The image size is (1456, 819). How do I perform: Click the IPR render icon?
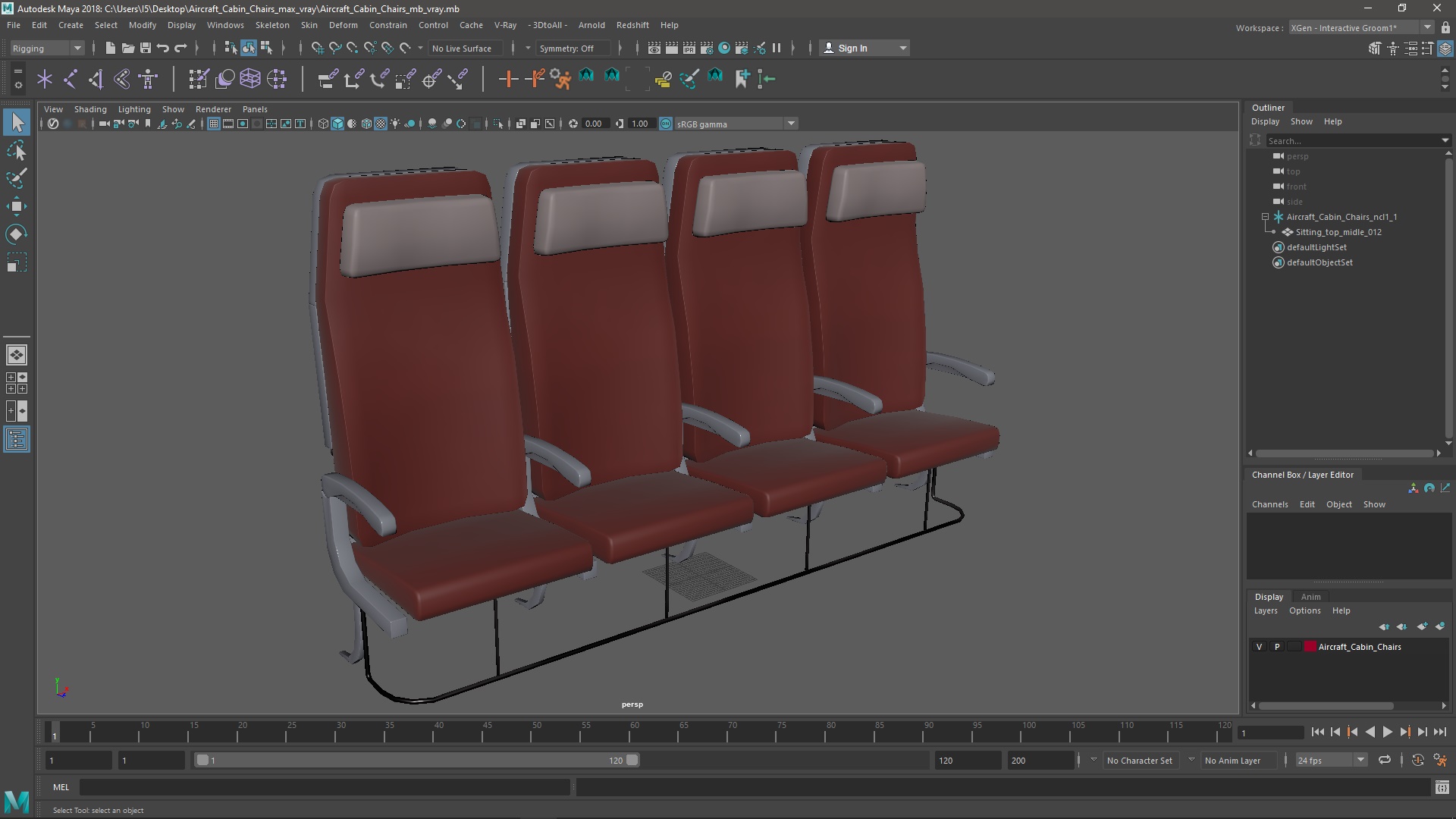[x=689, y=48]
